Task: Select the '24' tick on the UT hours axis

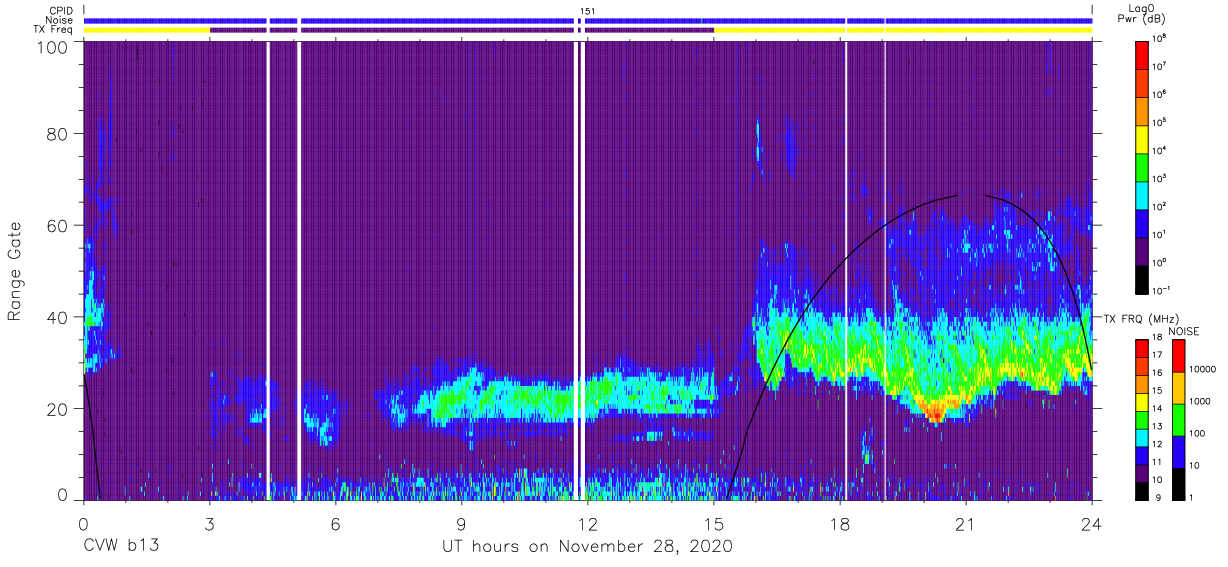Action: click(x=1092, y=522)
